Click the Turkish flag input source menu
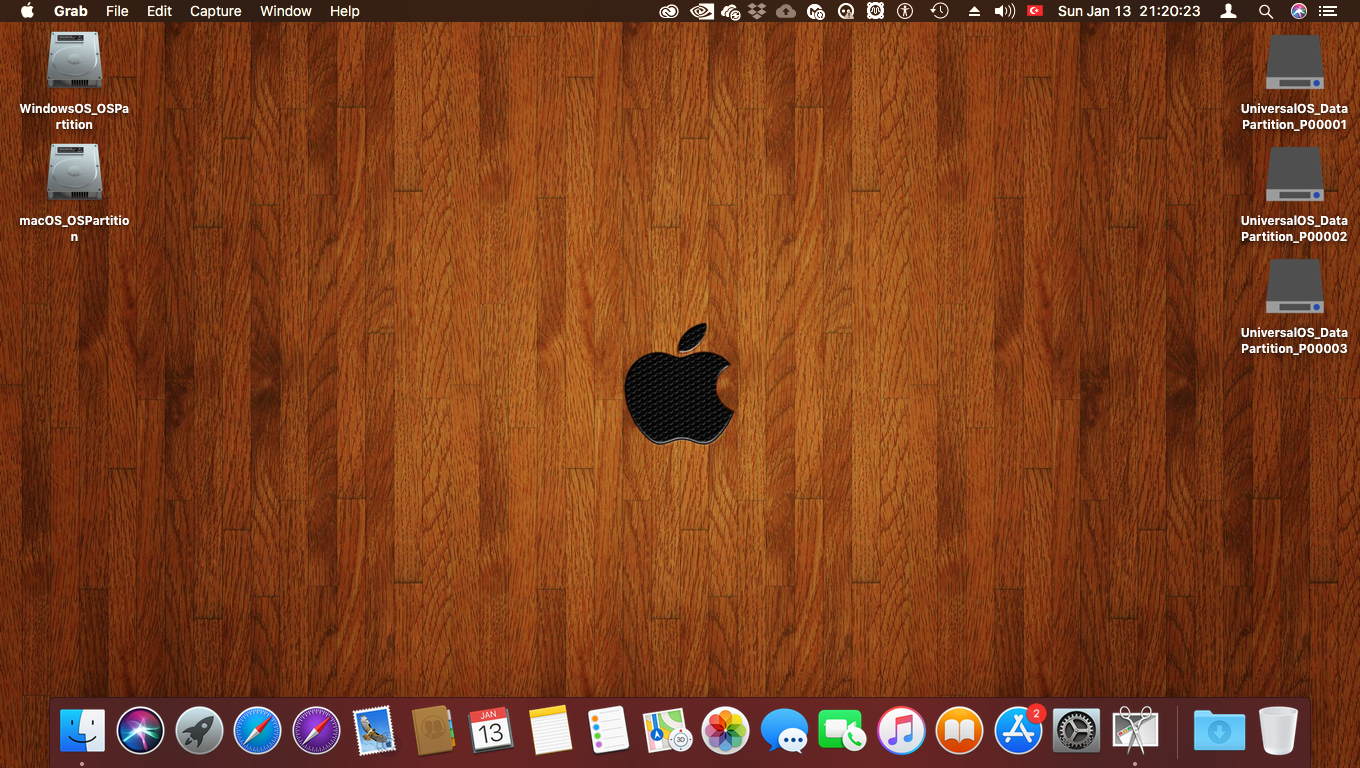 coord(1035,11)
